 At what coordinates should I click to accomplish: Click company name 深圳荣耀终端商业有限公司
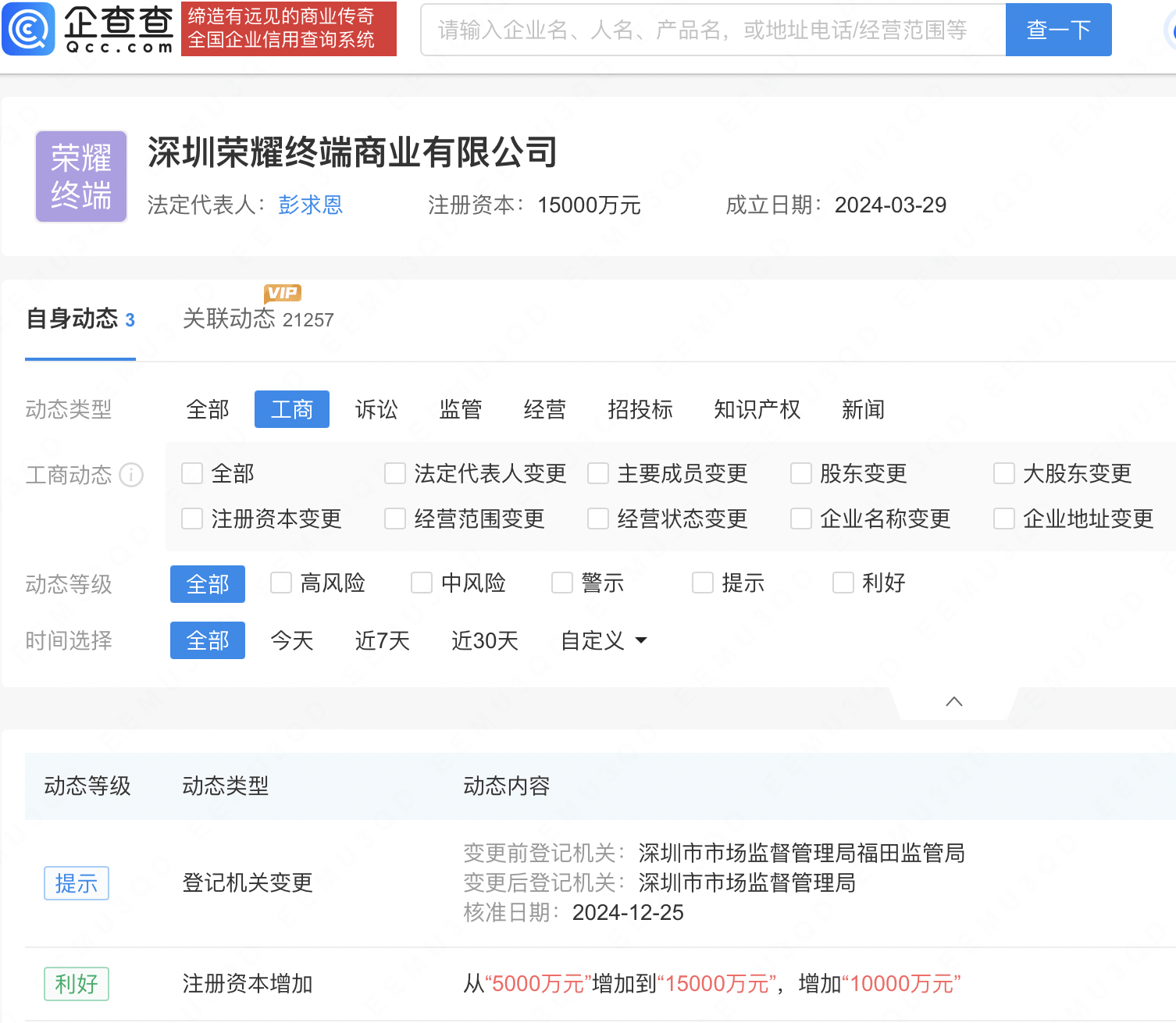pos(353,152)
